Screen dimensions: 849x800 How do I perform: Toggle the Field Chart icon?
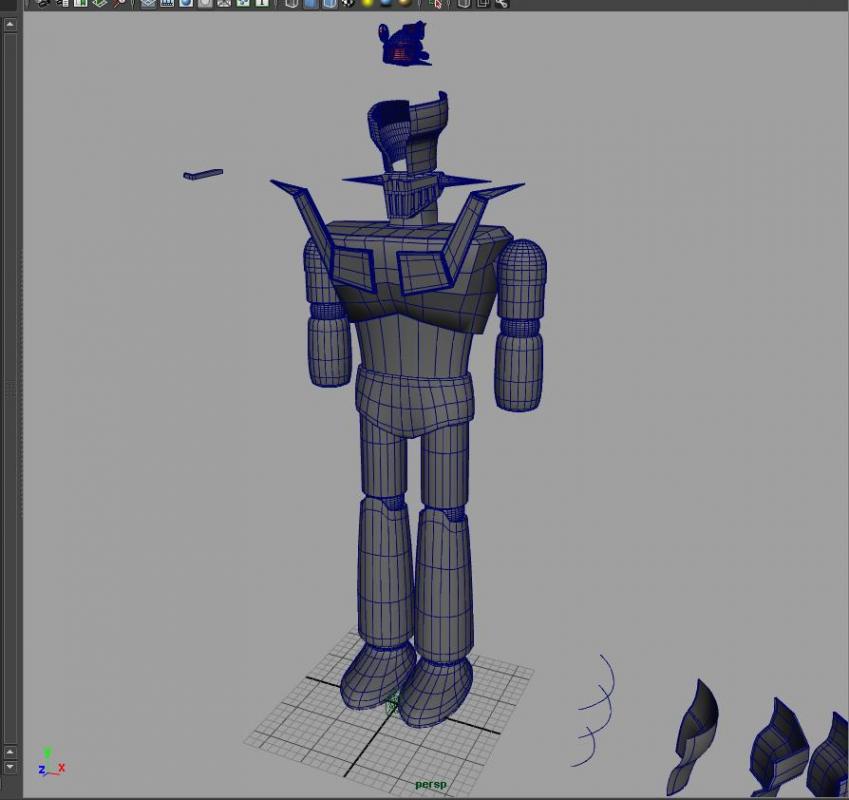[x=224, y=3]
